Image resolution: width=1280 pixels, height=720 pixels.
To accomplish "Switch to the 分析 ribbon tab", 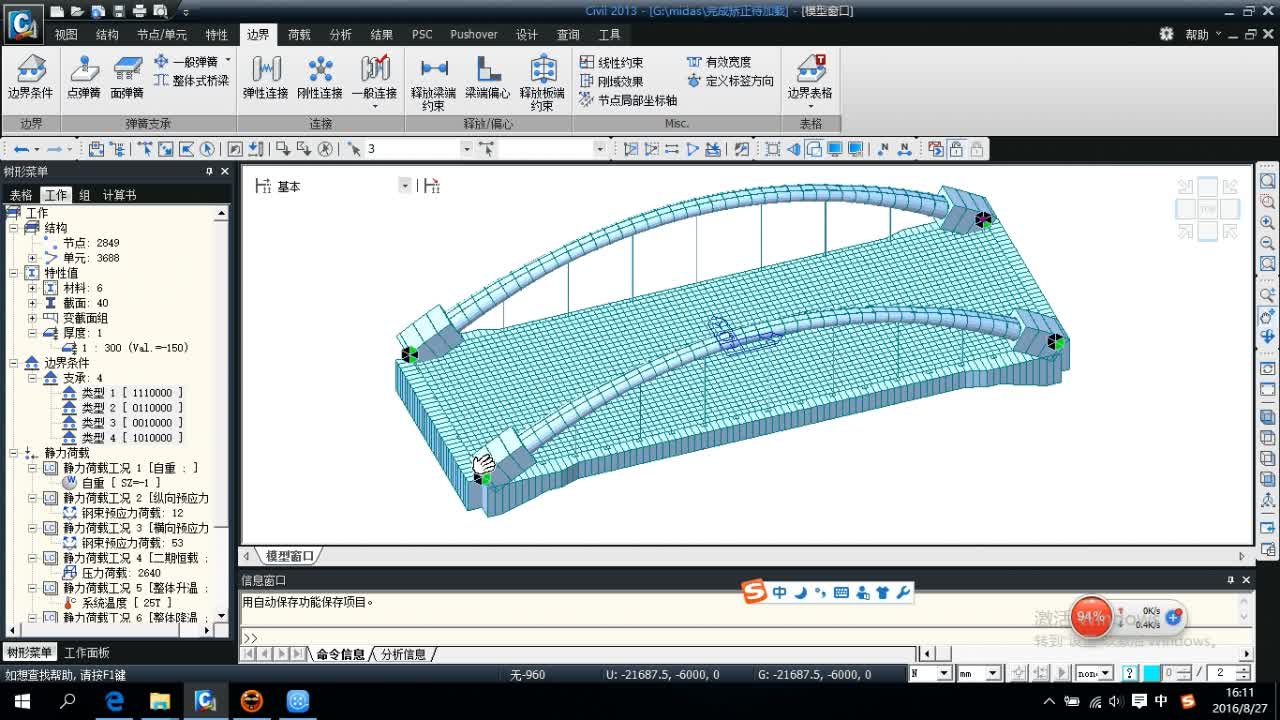I will click(x=340, y=34).
